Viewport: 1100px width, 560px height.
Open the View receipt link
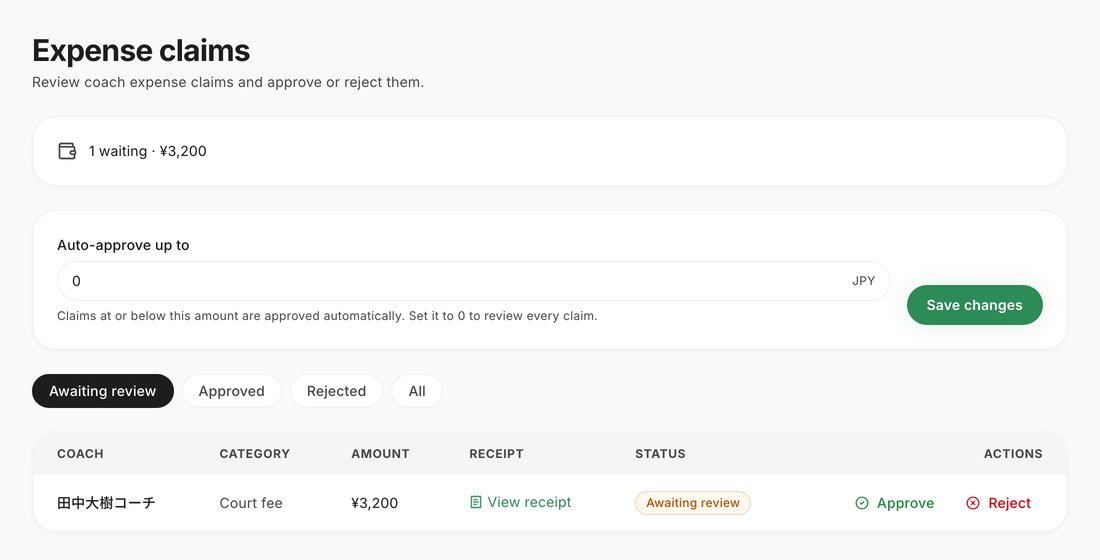click(521, 502)
